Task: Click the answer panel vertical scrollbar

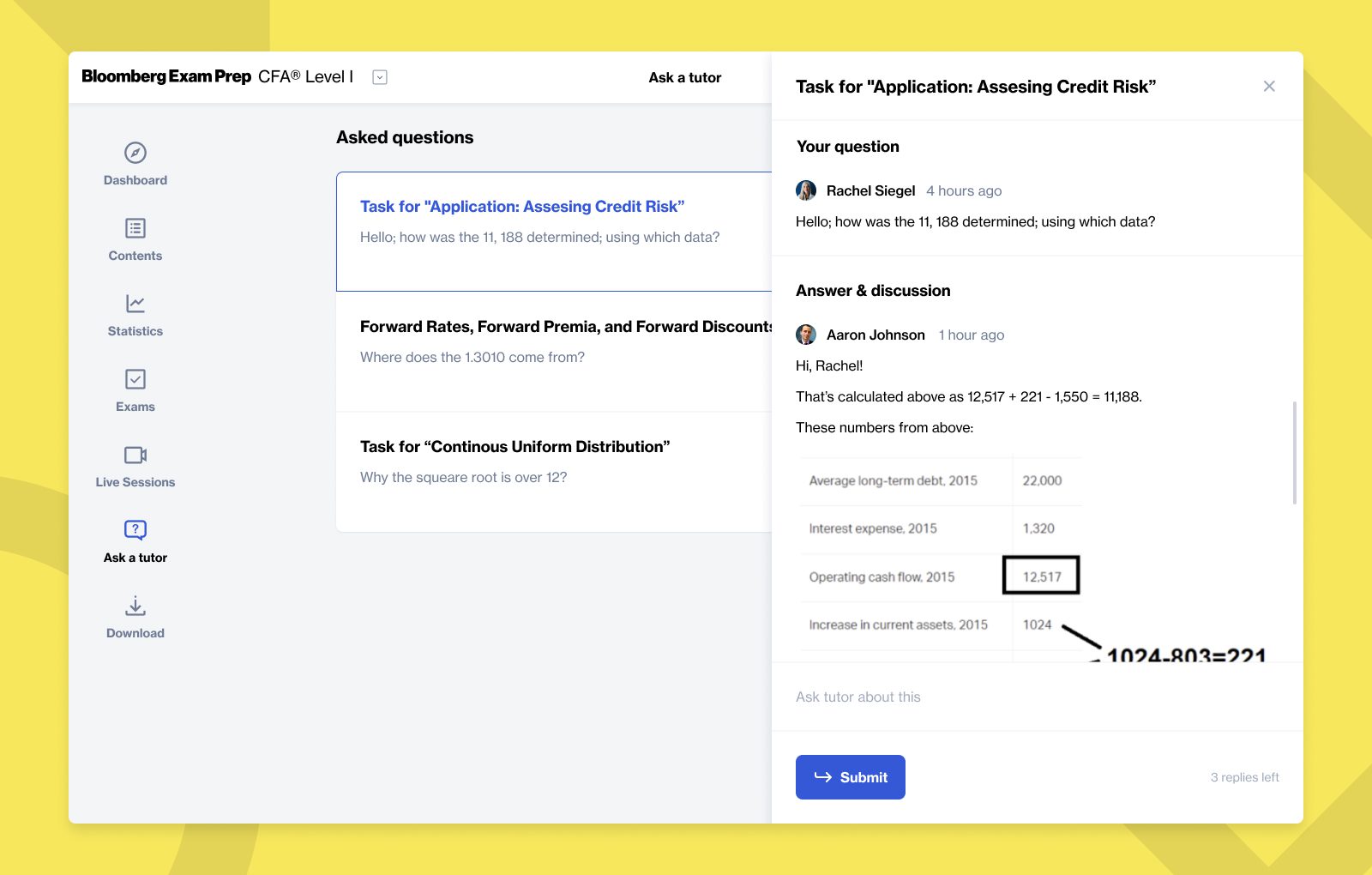Action: (x=1294, y=452)
